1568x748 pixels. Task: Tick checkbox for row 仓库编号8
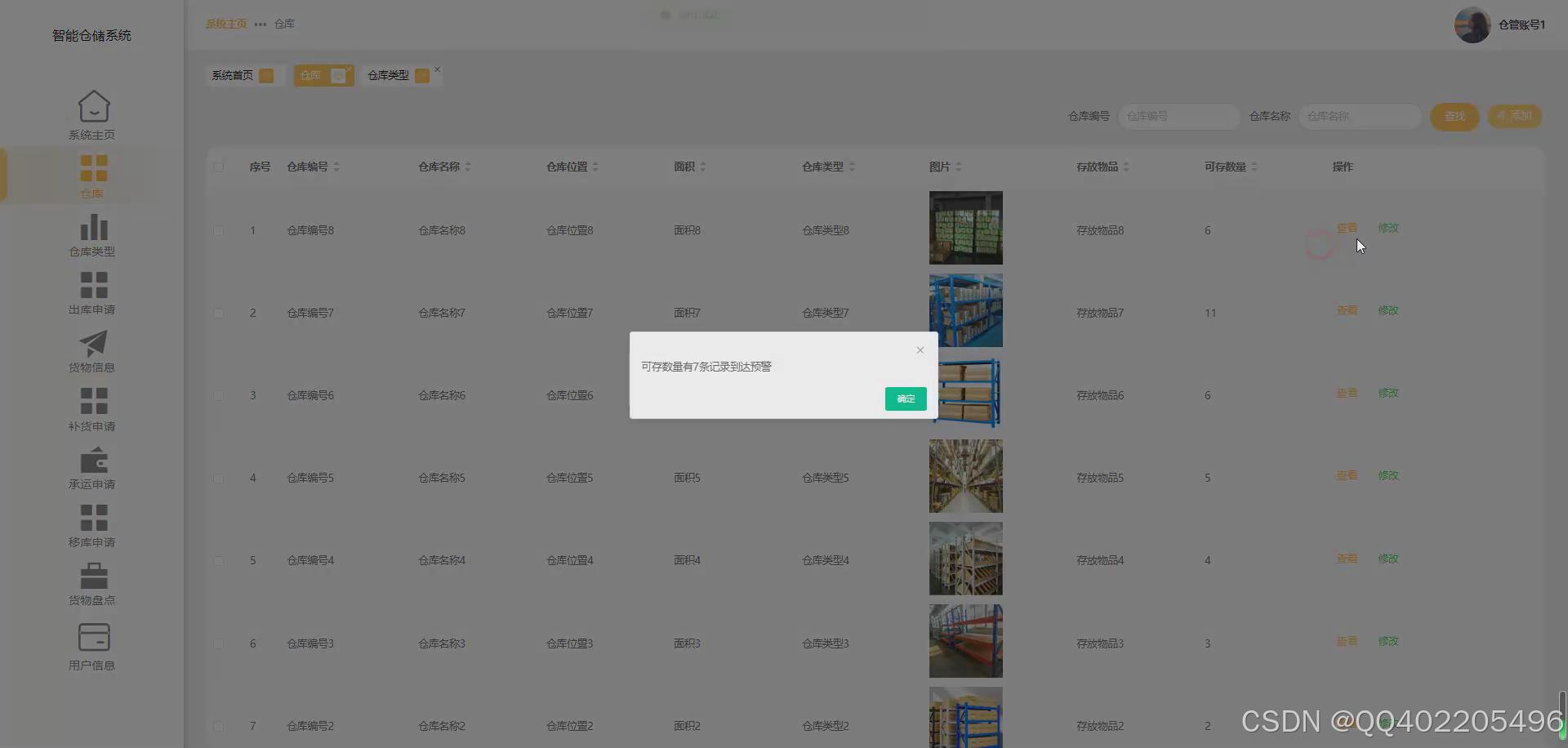coord(218,230)
